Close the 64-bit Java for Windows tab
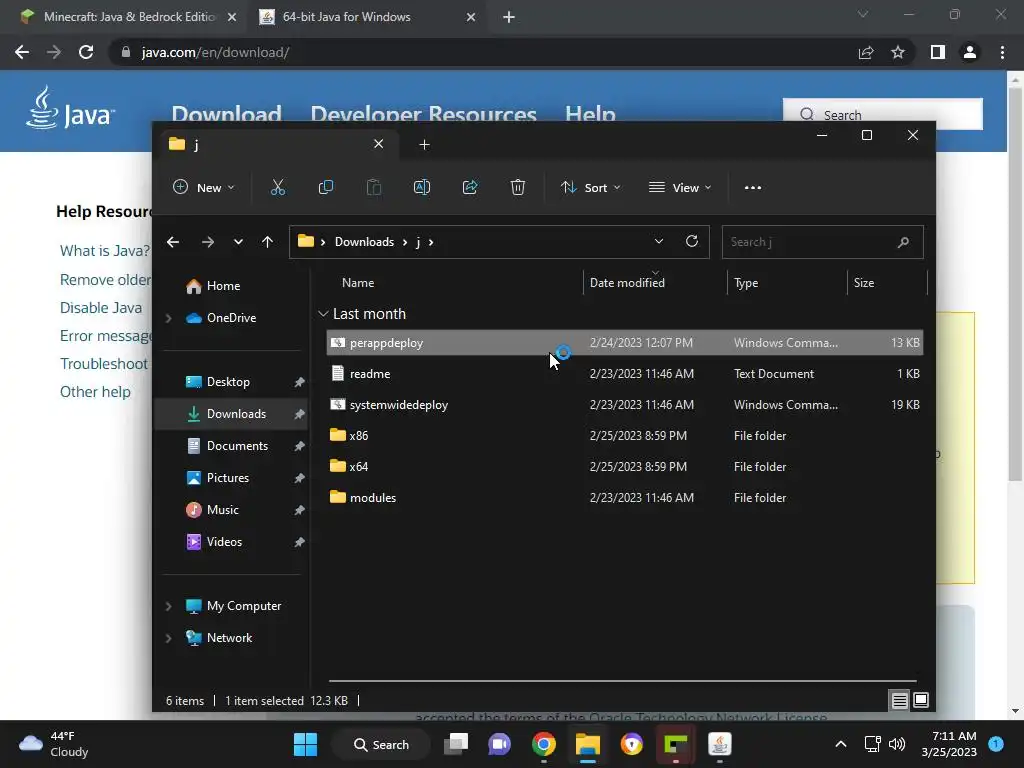The width and height of the screenshot is (1024, 768). (471, 17)
